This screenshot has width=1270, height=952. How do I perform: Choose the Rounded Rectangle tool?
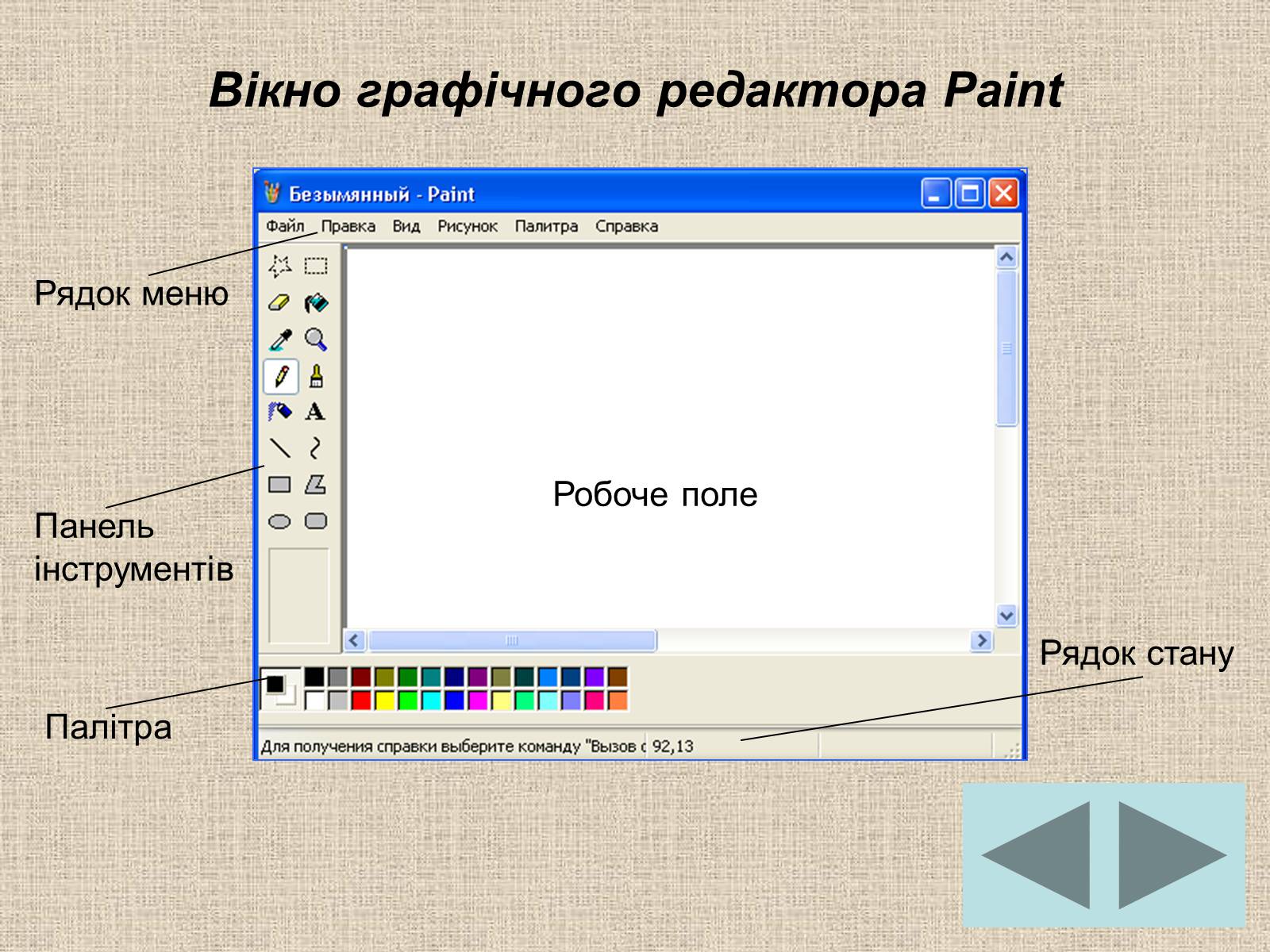pos(316,521)
